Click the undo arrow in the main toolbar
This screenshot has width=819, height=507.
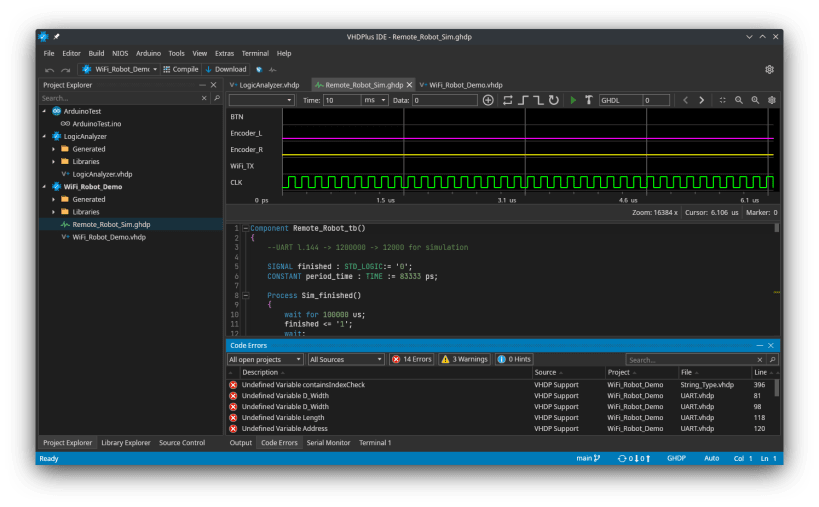(x=50, y=69)
